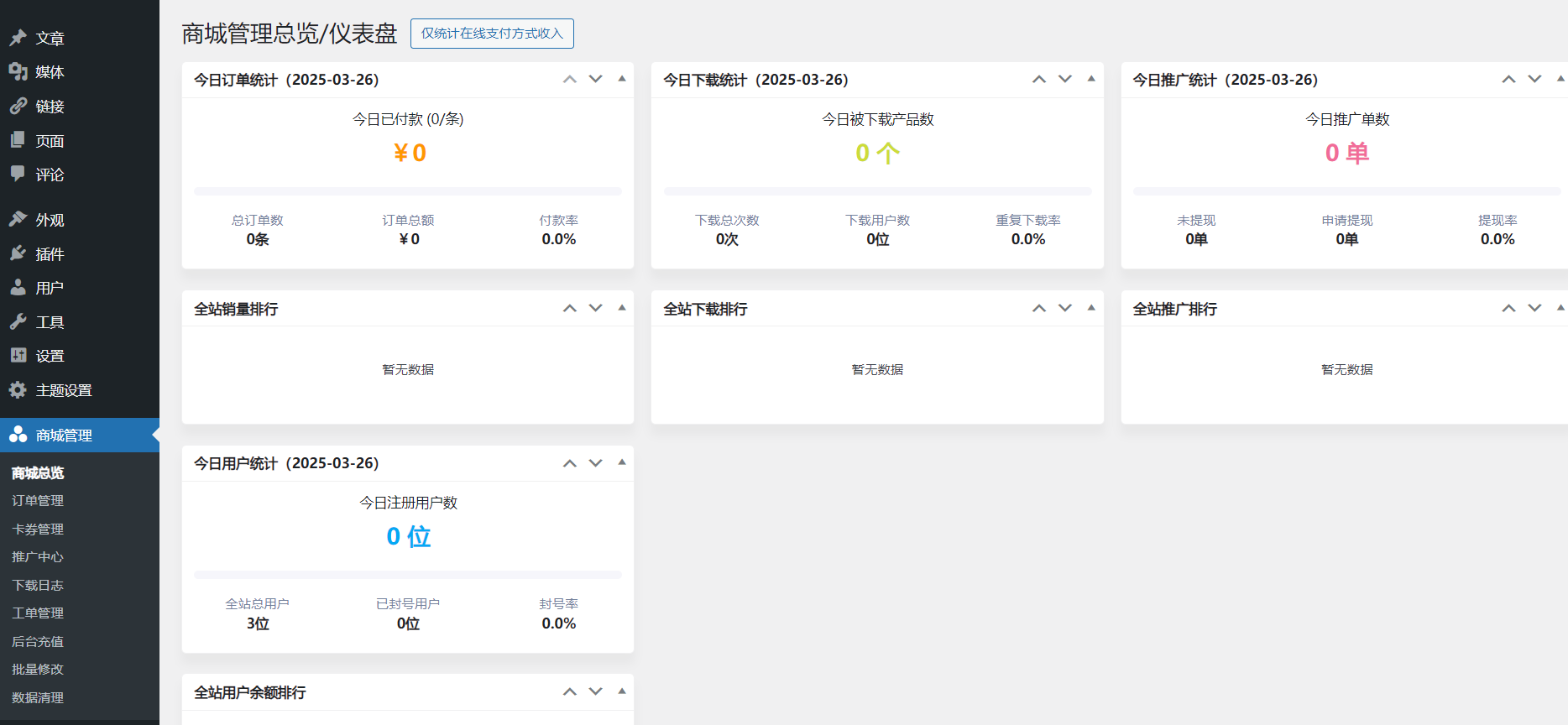
Task: Open the 推广中心 link
Action: point(38,557)
